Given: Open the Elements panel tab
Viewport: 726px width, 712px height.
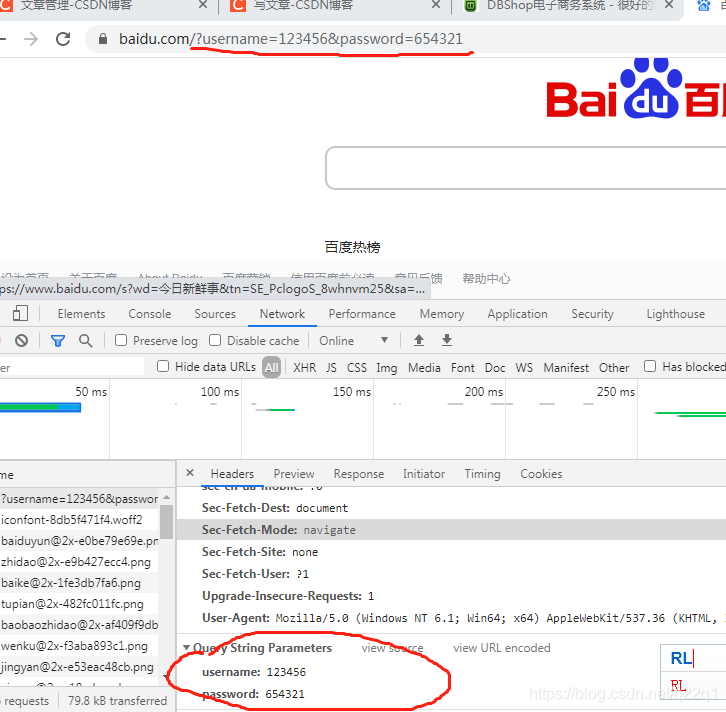Looking at the screenshot, I should tap(81, 314).
